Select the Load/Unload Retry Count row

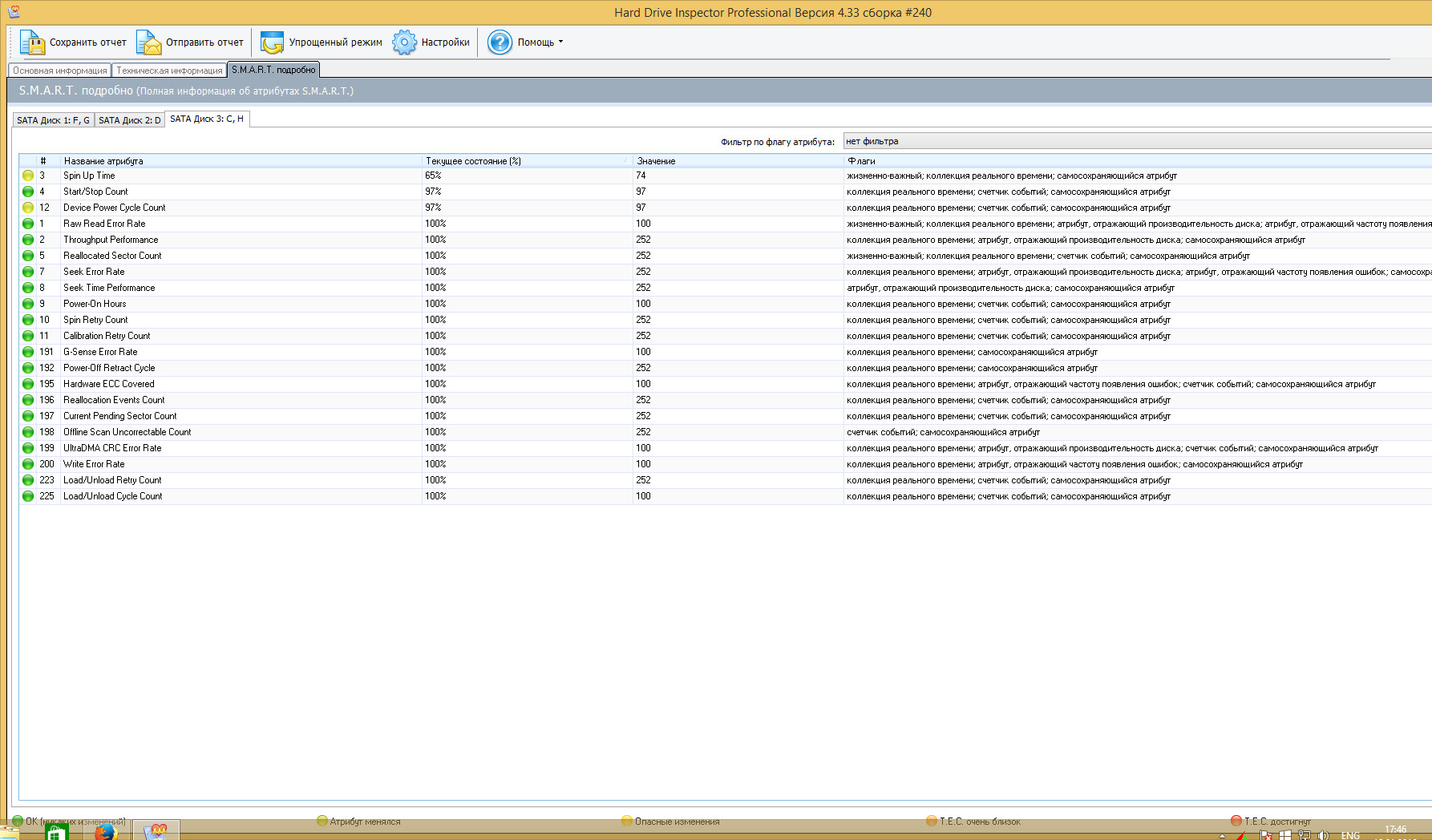[726, 480]
